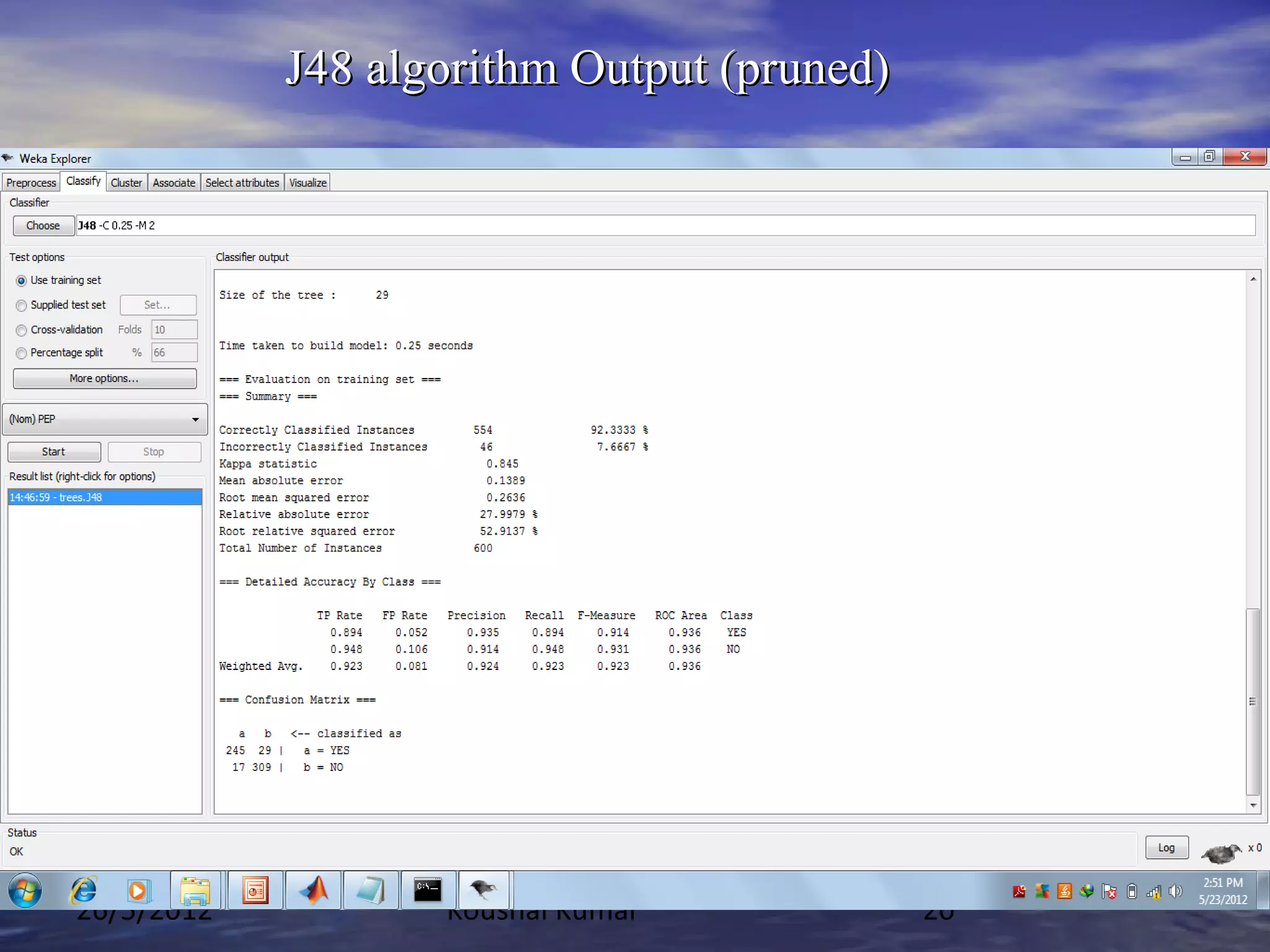Click the Folds input field
The image size is (1270, 952).
[x=174, y=330]
